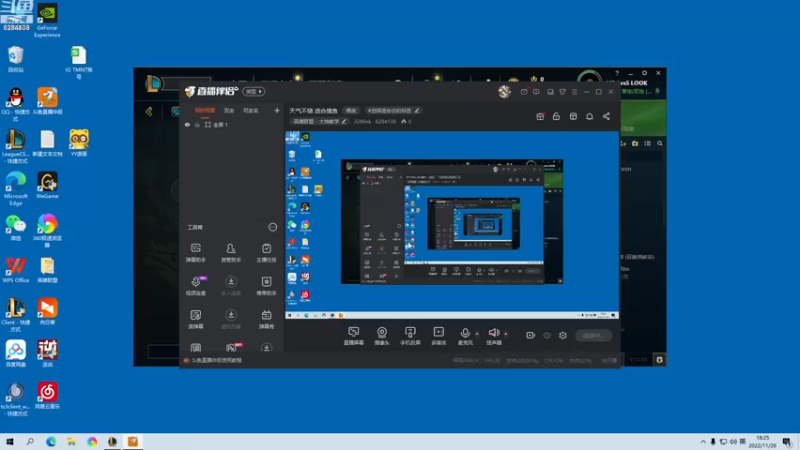Viewport: 800px width, 450px height.
Task: Click the stream start button on bottom right
Action: point(593,335)
